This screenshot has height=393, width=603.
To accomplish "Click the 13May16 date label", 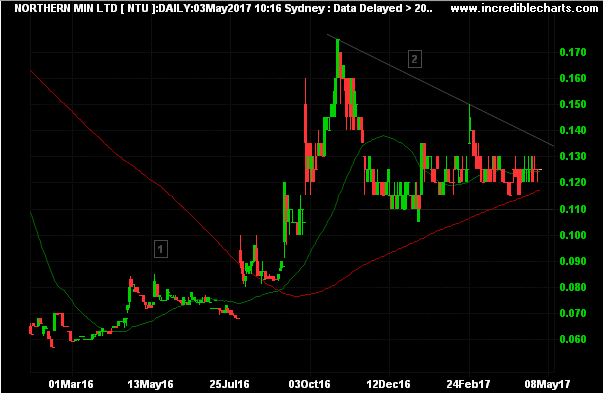I will pyautogui.click(x=150, y=384).
